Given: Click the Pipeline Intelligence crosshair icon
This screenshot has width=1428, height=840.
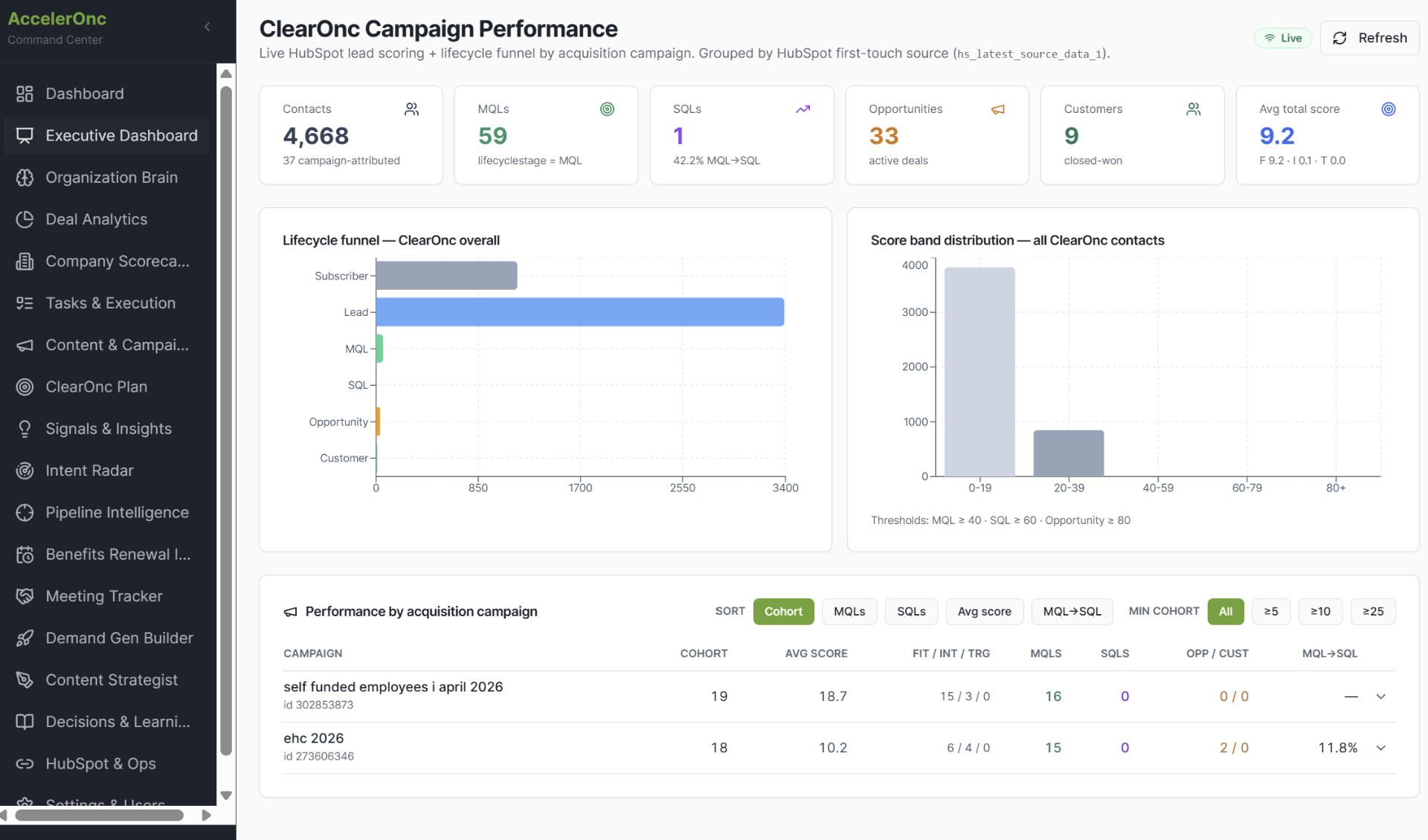Looking at the screenshot, I should pyautogui.click(x=25, y=512).
